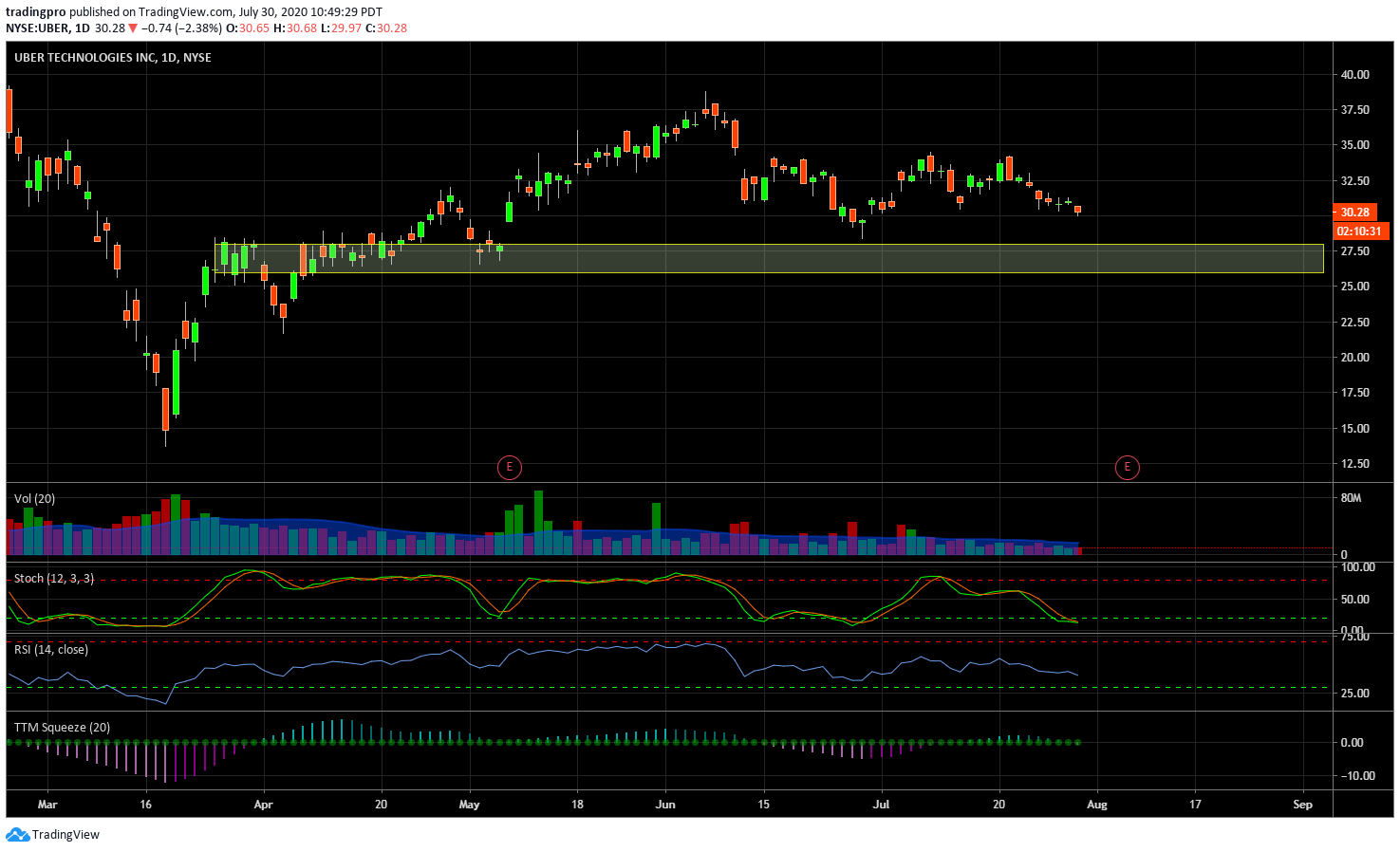Click the TTM Squeeze (20) indicator label
This screenshot has height=852, width=1400.
(x=62, y=728)
